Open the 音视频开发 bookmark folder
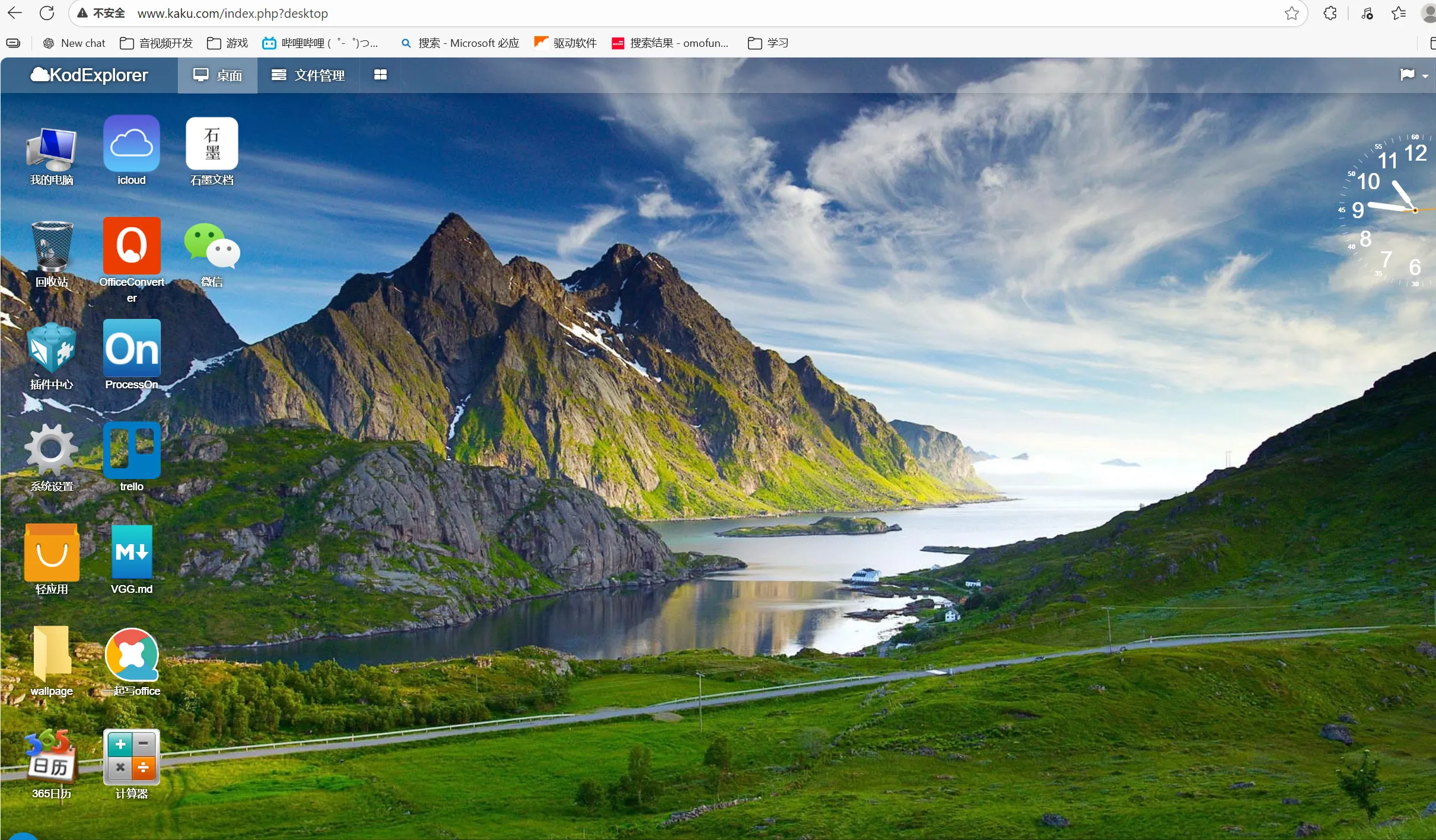Image resolution: width=1436 pixels, height=840 pixels. [157, 43]
